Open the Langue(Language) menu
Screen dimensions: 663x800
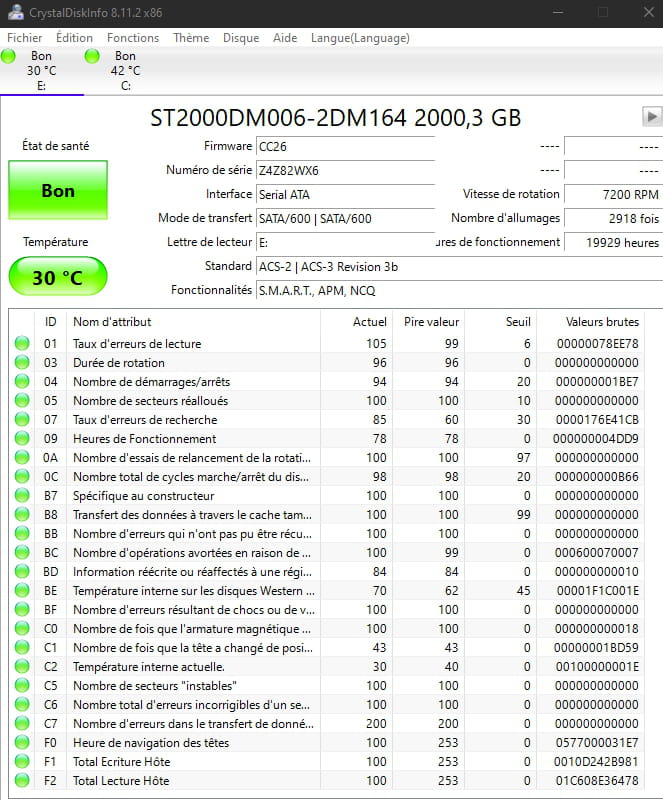tap(360, 38)
